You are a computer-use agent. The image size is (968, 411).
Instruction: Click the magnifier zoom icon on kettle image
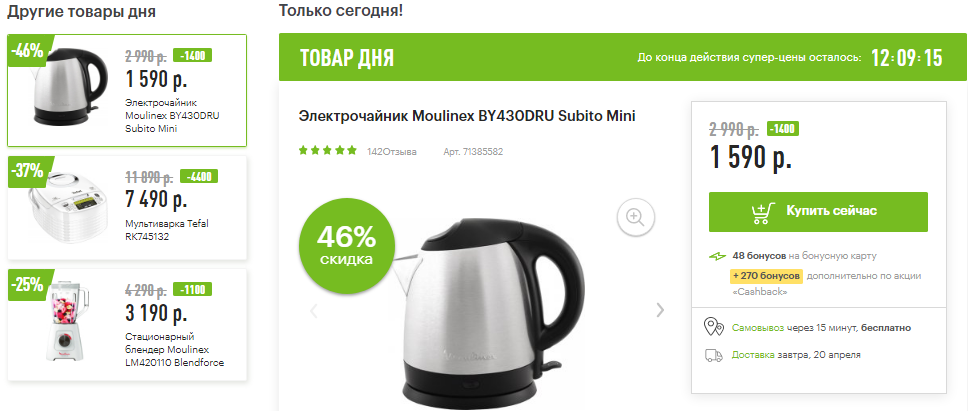(635, 217)
